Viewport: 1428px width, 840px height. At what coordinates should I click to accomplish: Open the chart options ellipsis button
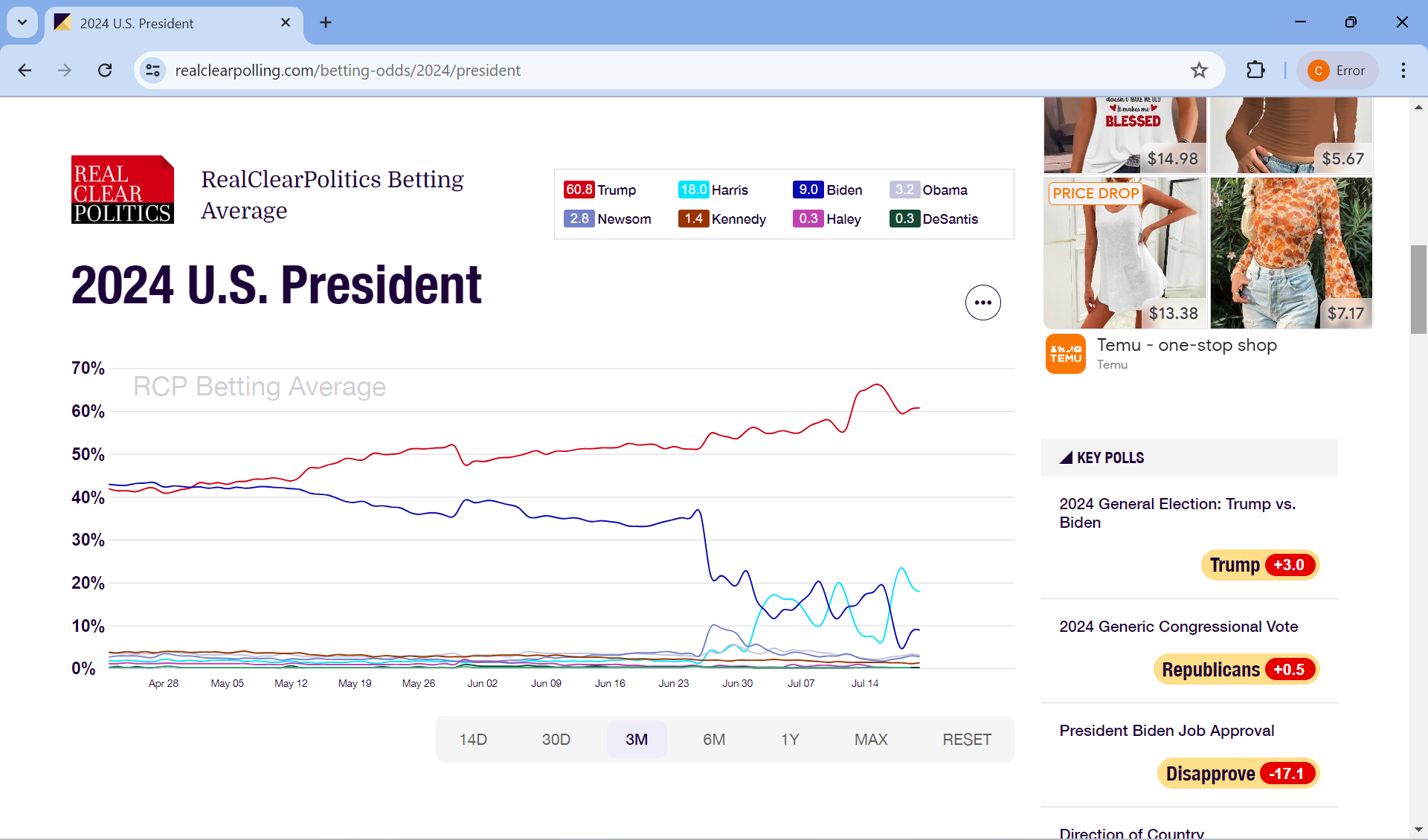982,303
